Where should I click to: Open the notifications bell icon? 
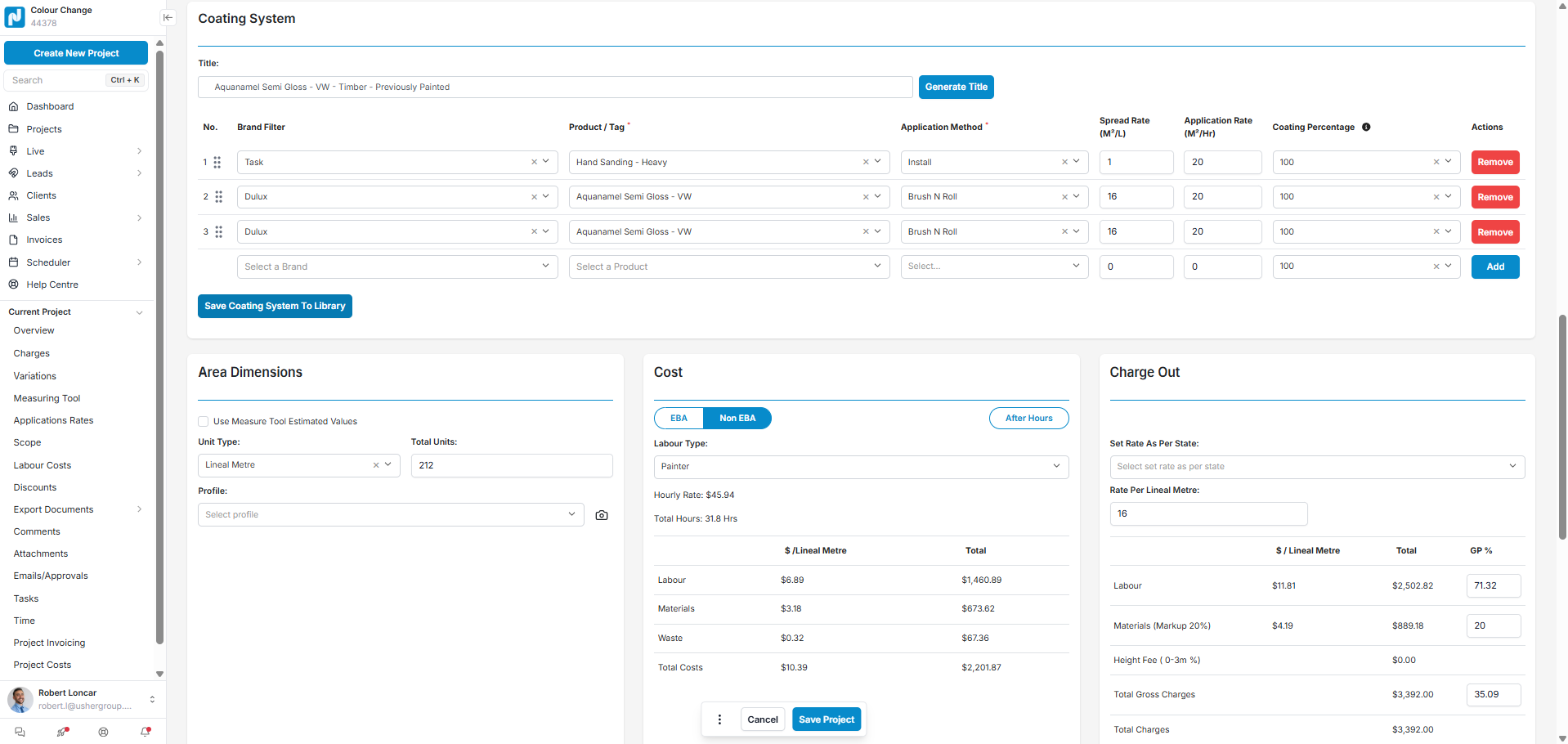[146, 732]
